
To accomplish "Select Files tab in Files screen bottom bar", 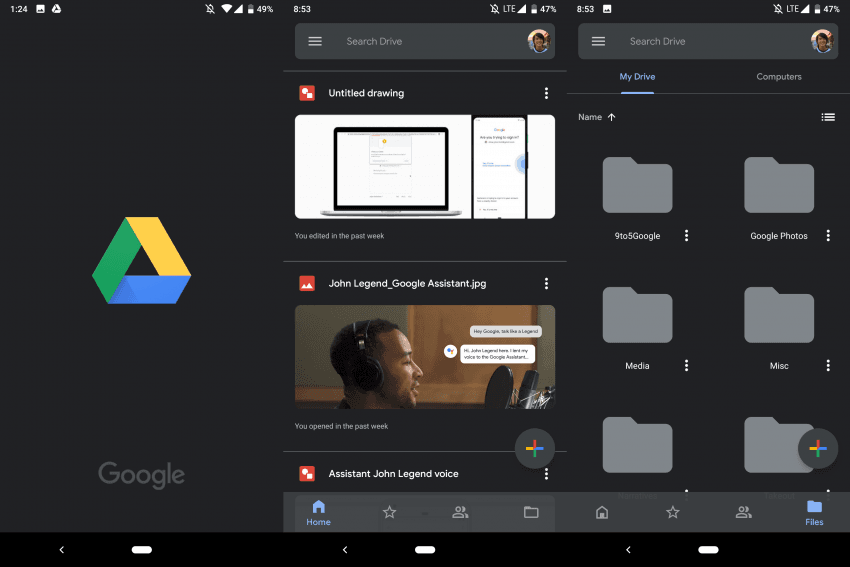I will pyautogui.click(x=814, y=513).
